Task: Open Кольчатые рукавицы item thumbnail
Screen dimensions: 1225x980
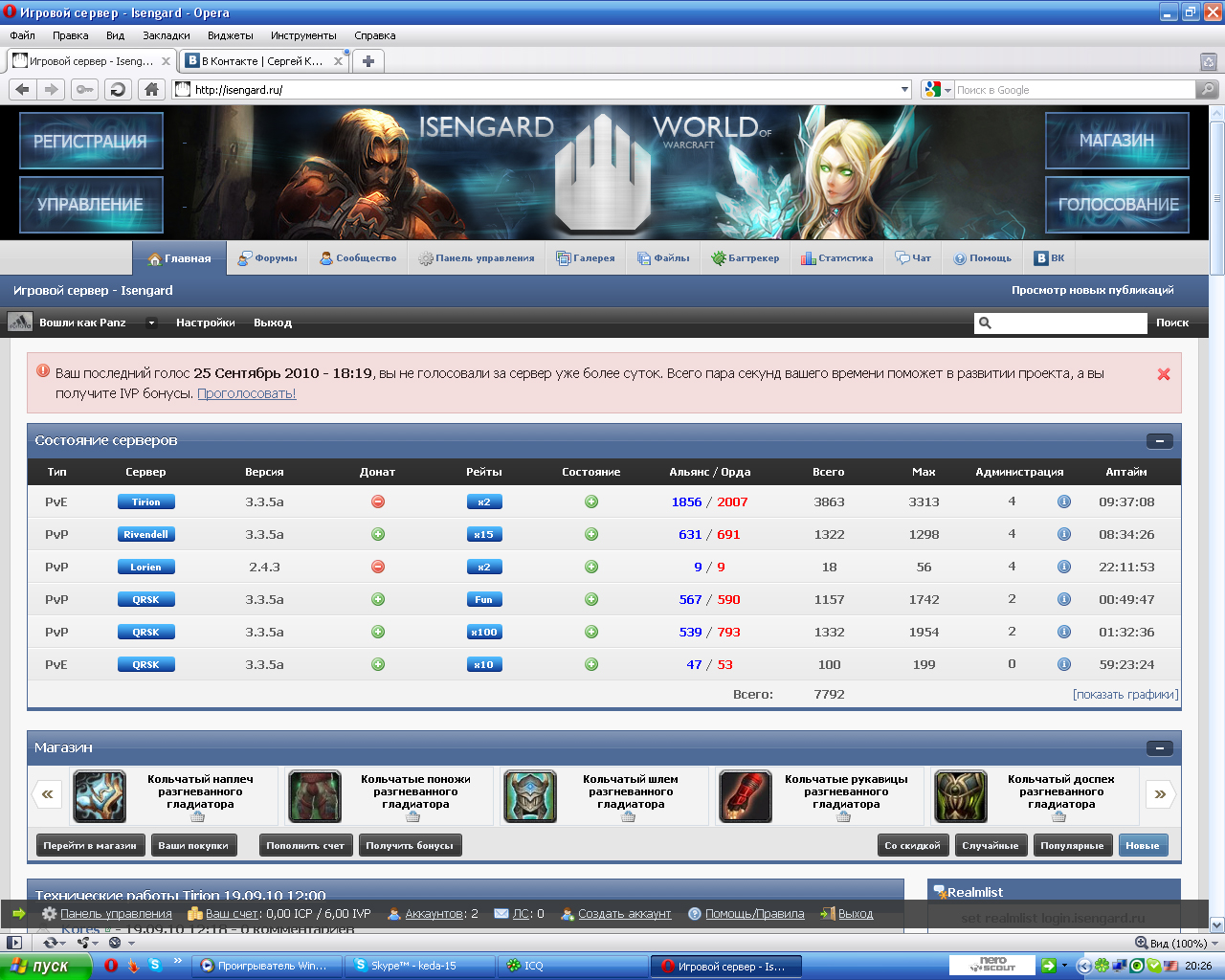Action: point(746,796)
